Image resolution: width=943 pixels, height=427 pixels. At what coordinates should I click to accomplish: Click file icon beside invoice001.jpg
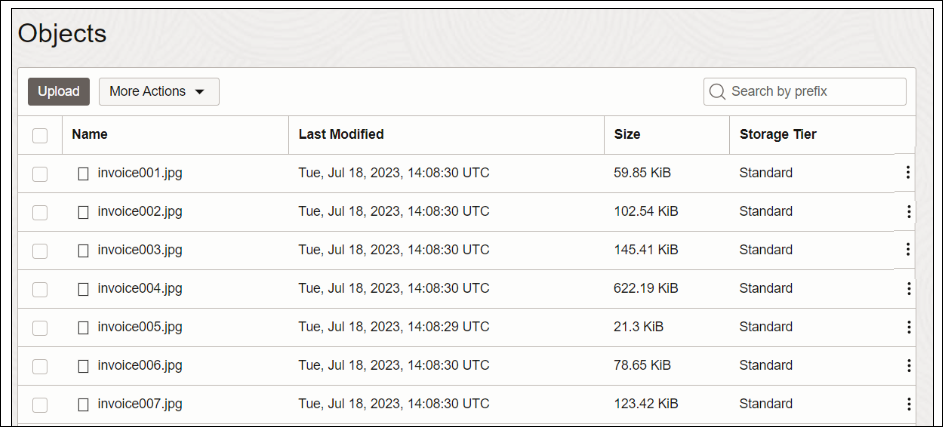point(84,173)
